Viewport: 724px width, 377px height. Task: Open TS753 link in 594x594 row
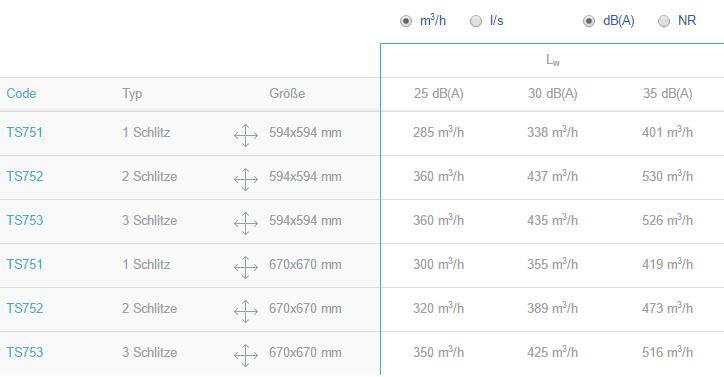[24, 220]
